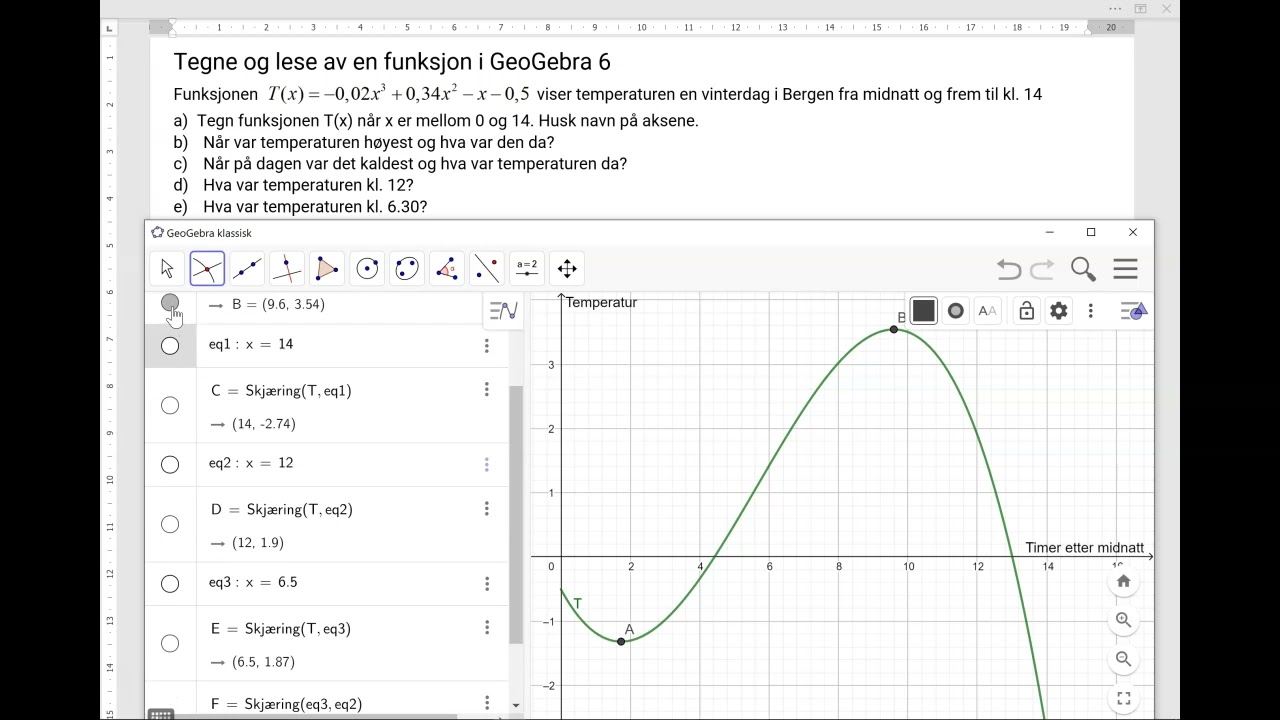Viewport: 1280px width, 720px height.
Task: Open three-dot menu for C = Skjæring(T, eq1)
Action: point(487,389)
